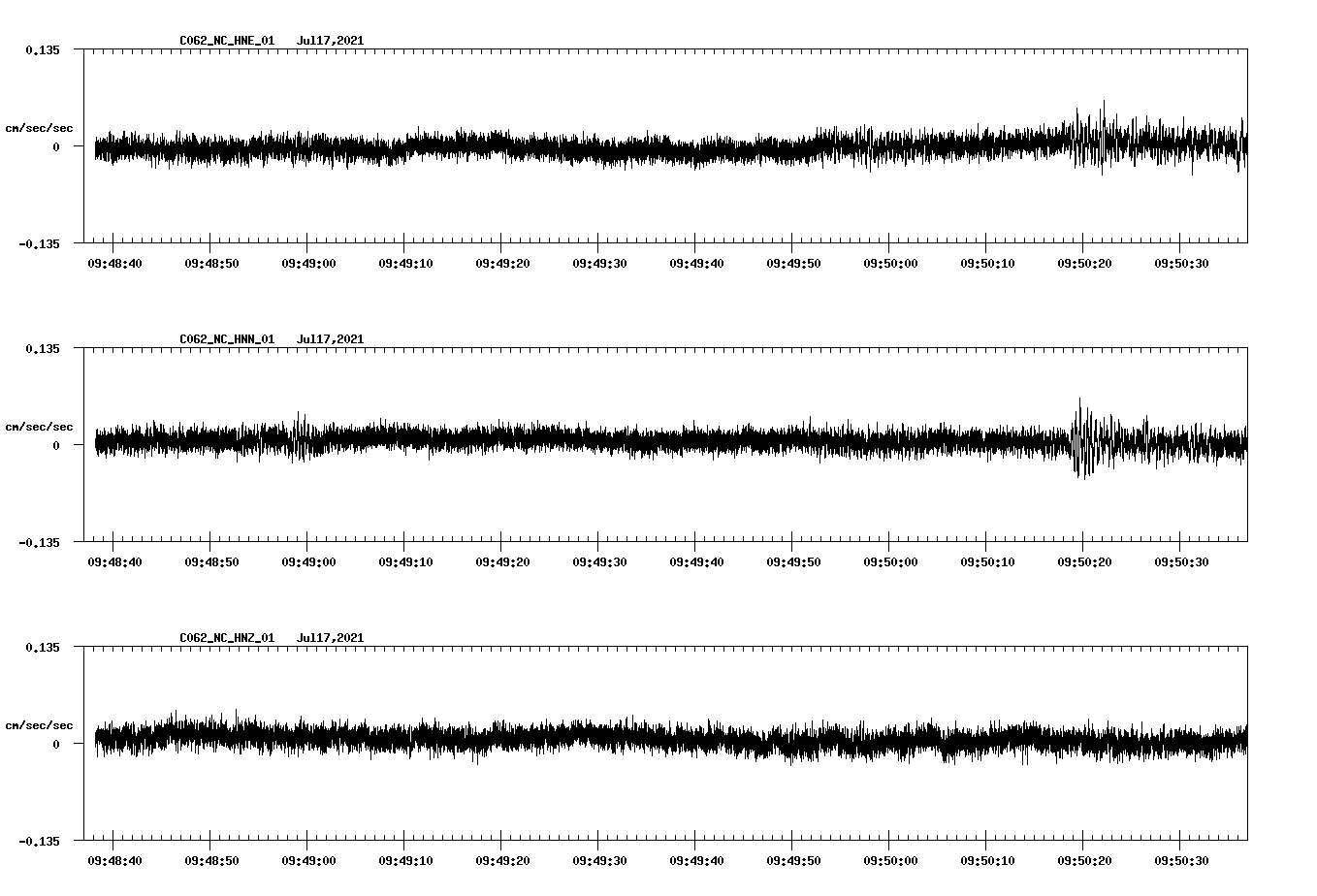Pick the 09:49:20 time label on HNN plot
The width and height of the screenshot is (1317, 896).
502,561
